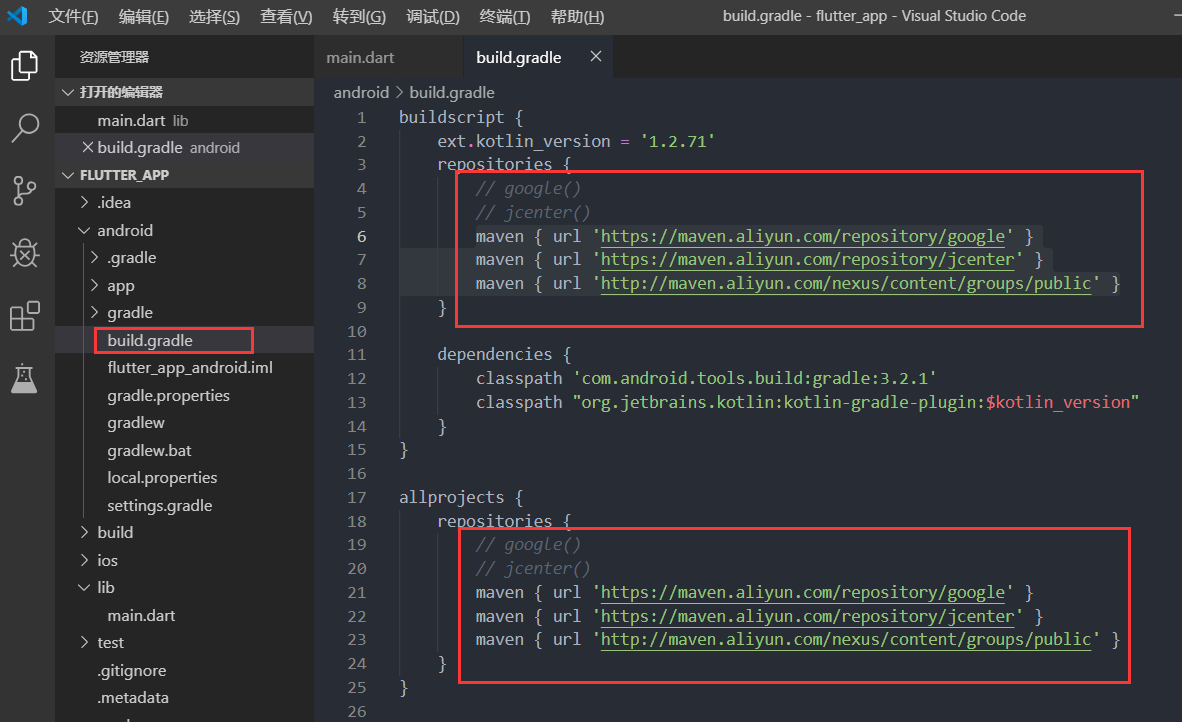Open the 终端(T) menu
The height and width of the screenshot is (722, 1182).
(504, 17)
